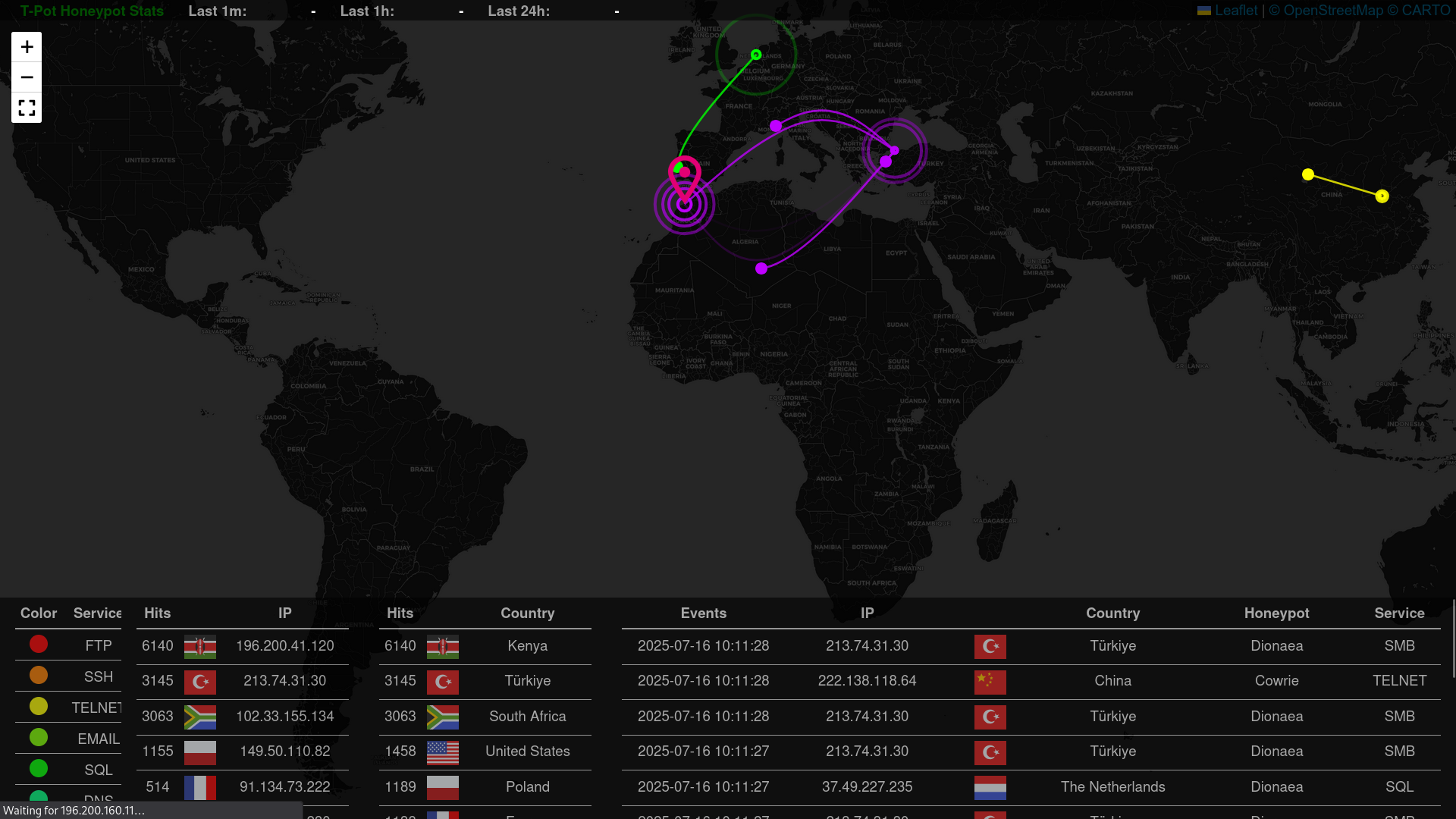Click the map zoom out button
Image resolution: width=1456 pixels, height=819 pixels.
27,77
